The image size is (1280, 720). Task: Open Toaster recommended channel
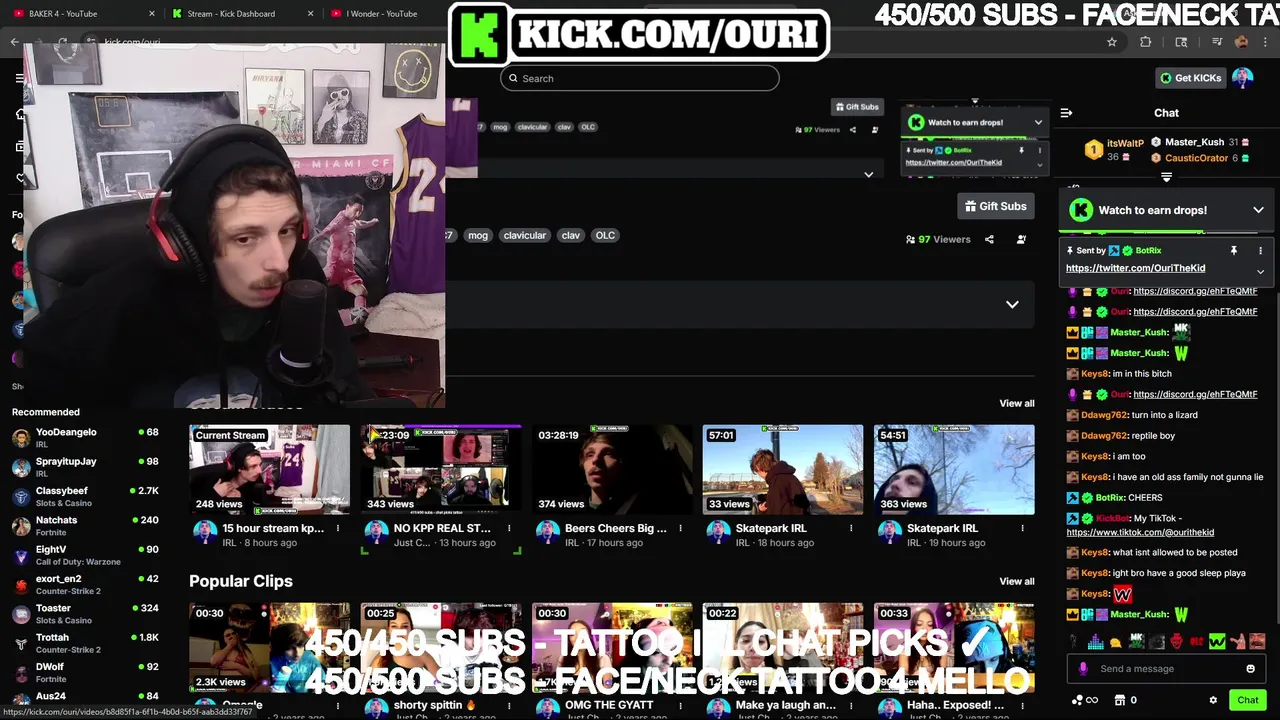85,613
